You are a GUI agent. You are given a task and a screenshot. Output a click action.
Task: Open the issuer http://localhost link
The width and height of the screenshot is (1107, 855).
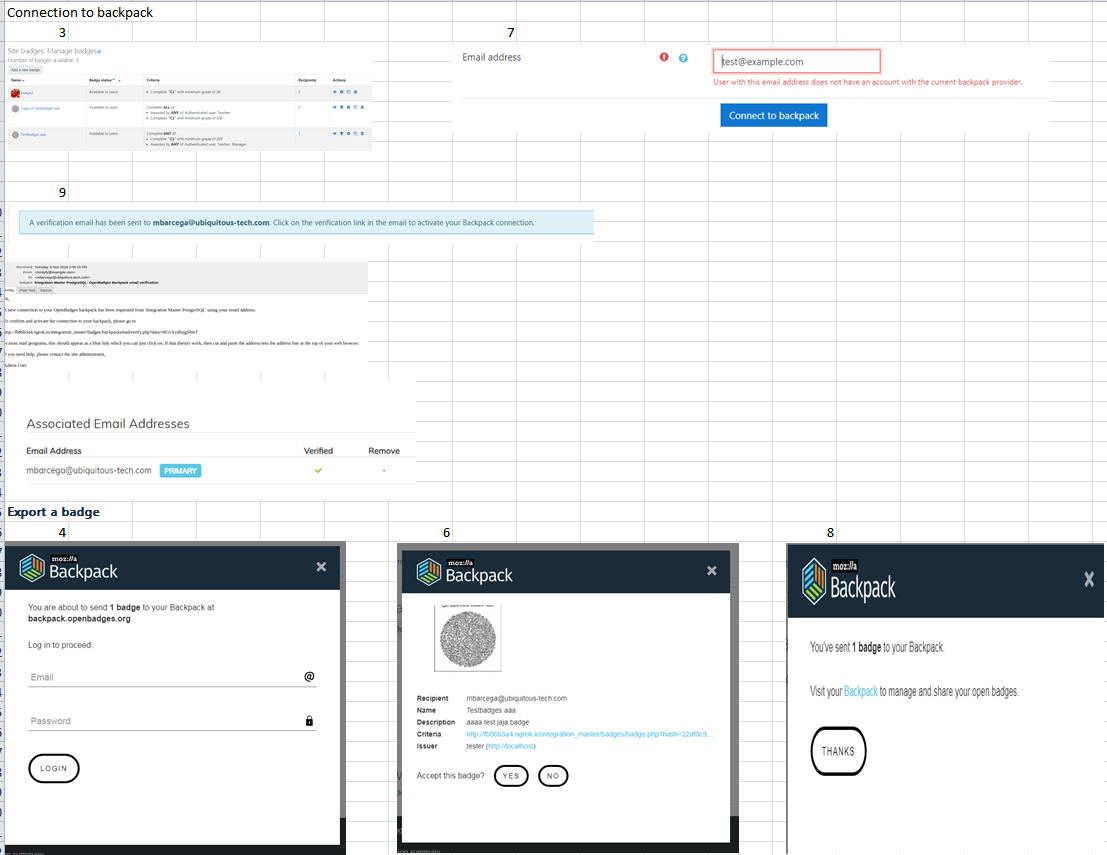click(510, 746)
